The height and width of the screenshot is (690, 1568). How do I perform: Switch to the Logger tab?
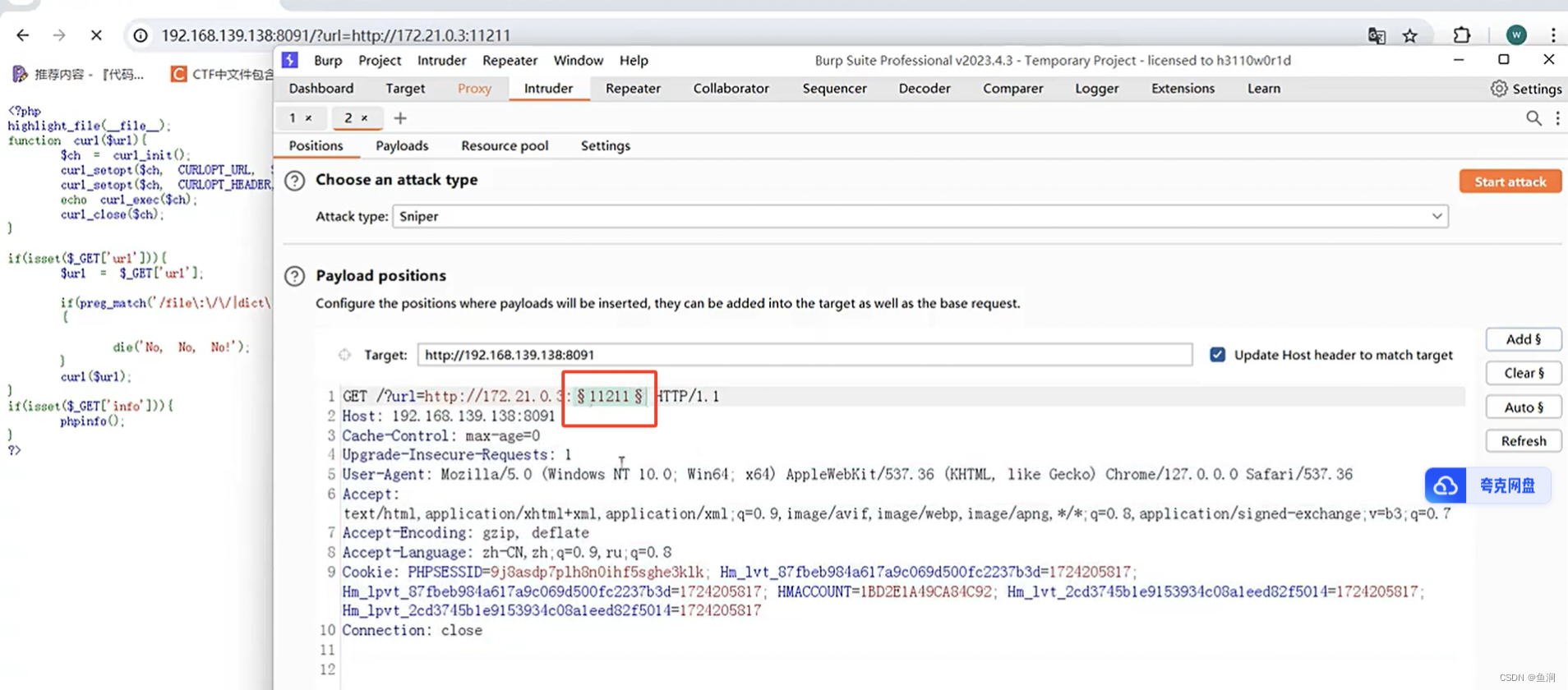tap(1097, 89)
